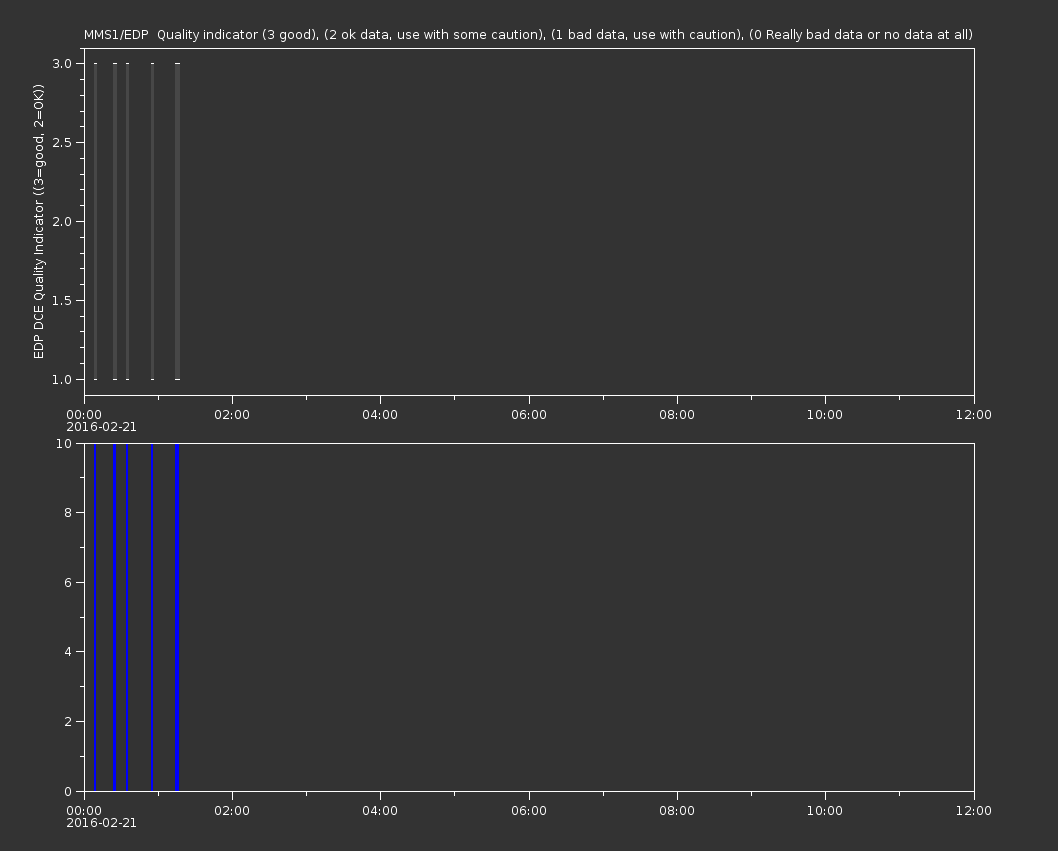Click the 04:00 tick label under lower plot
Image resolution: width=1058 pixels, height=851 pixels.
click(x=380, y=810)
